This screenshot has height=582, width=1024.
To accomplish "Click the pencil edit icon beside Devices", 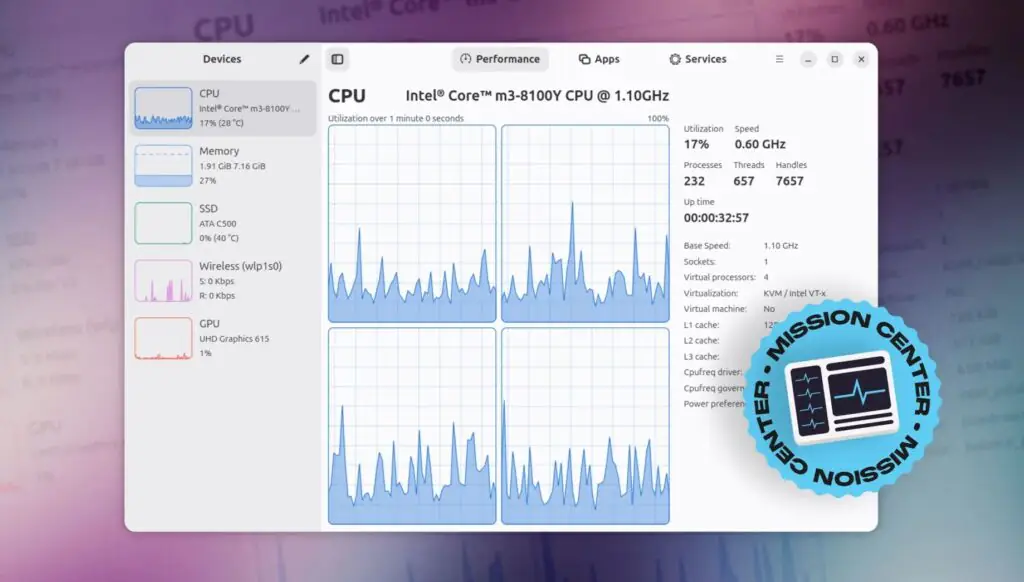I will (x=304, y=59).
